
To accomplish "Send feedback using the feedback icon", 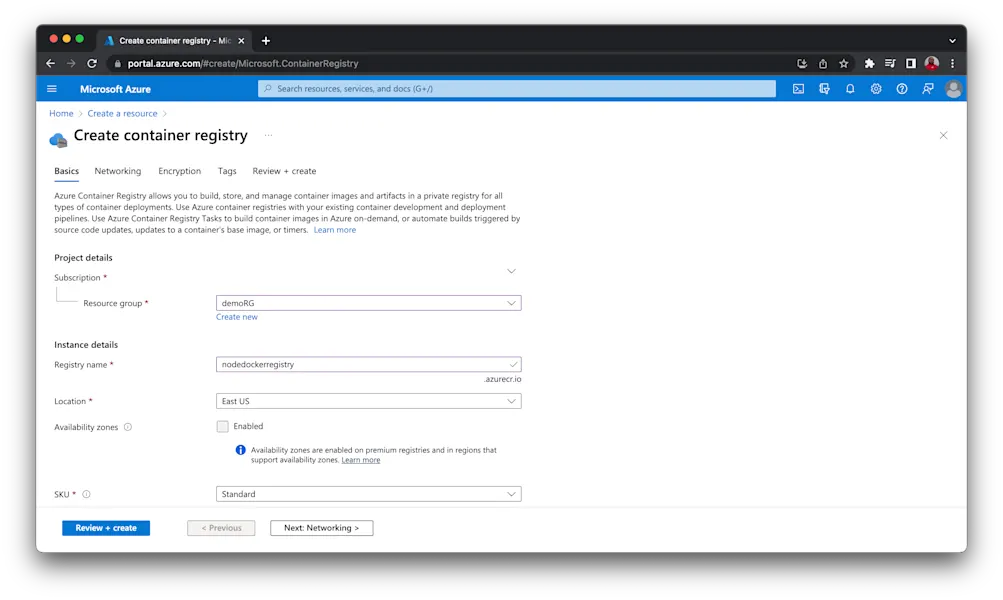I will (928, 88).
